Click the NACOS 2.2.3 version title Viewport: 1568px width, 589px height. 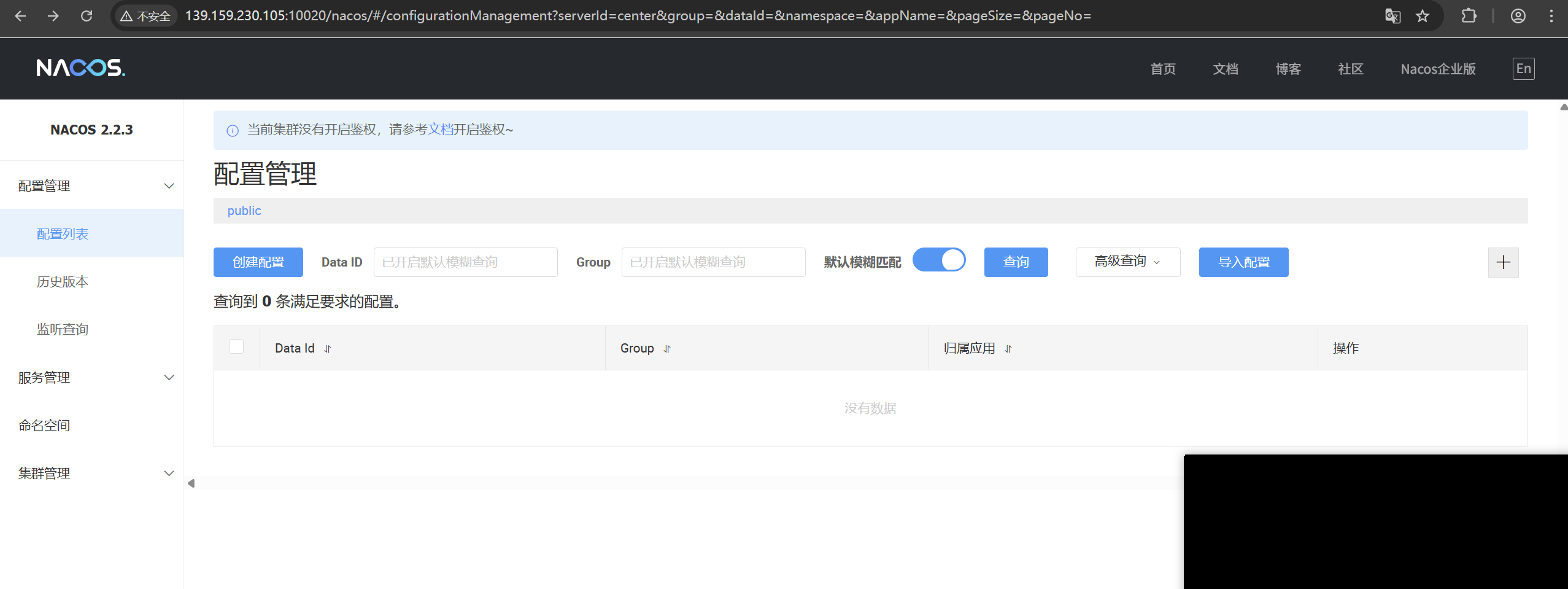click(x=91, y=130)
